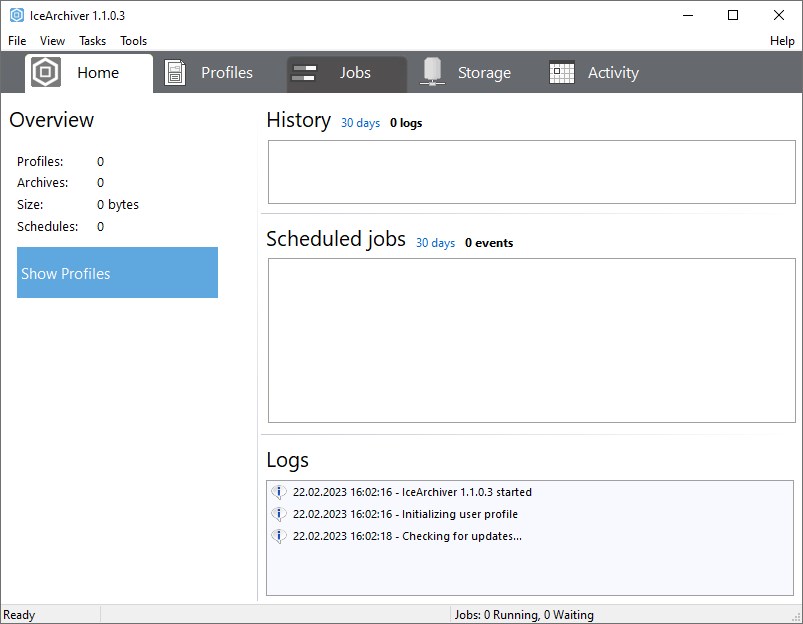The height and width of the screenshot is (624, 803).
Task: Switch to the Storage tab label
Action: click(x=484, y=73)
